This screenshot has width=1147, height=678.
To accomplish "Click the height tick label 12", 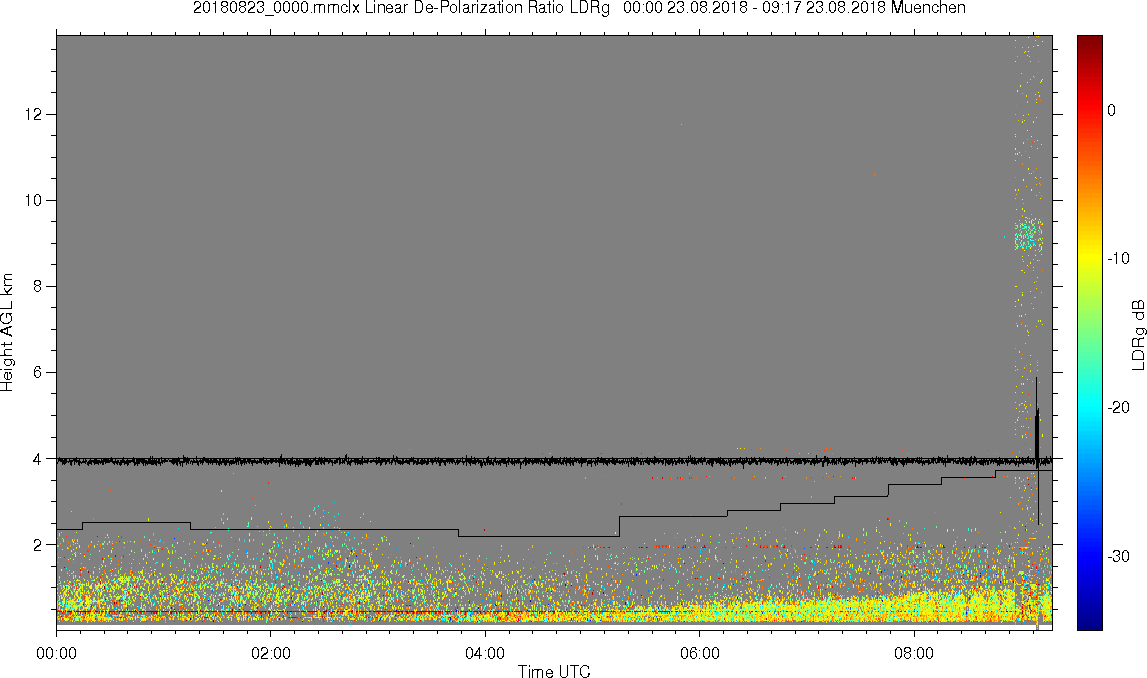I will [x=34, y=114].
